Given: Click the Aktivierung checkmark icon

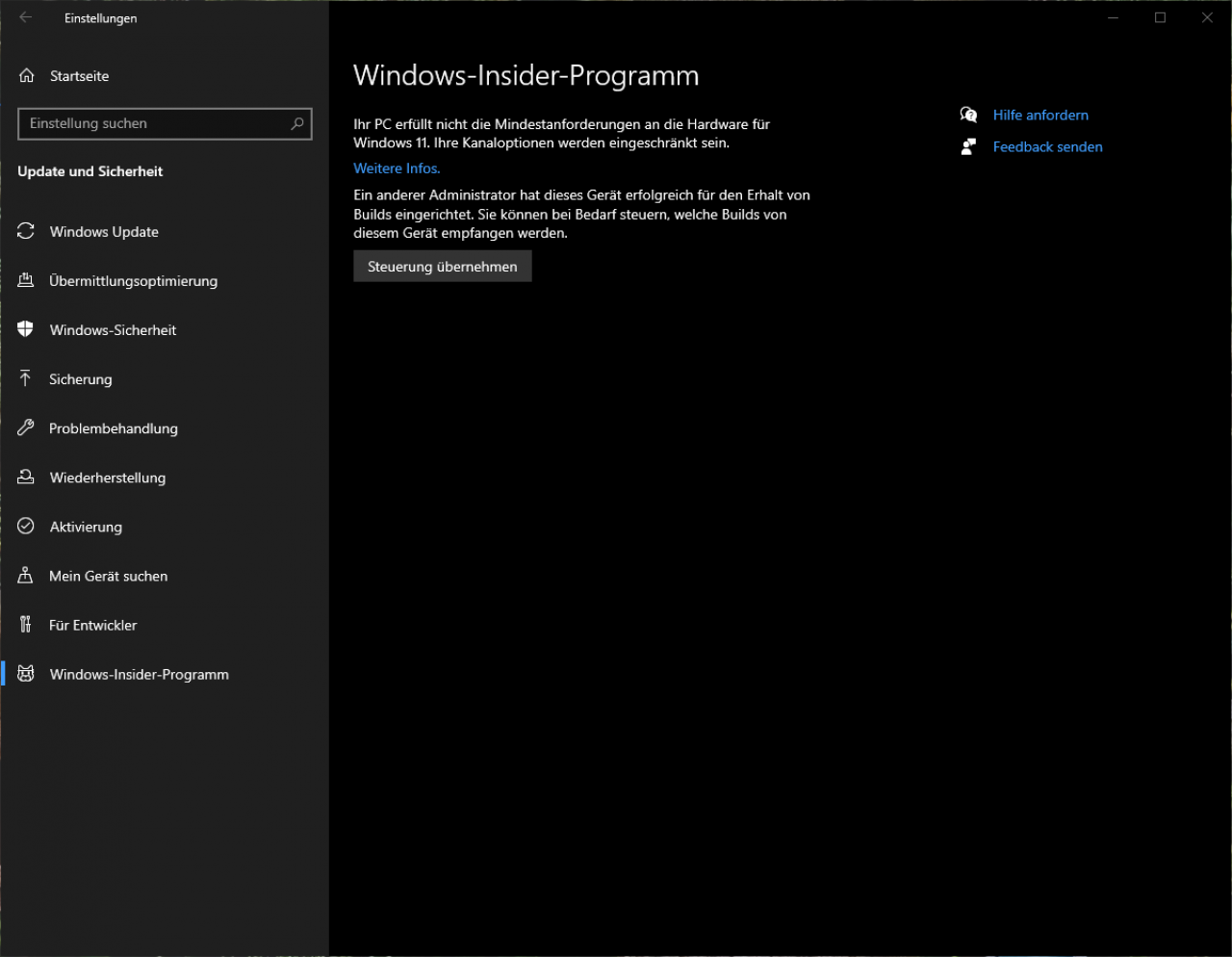Looking at the screenshot, I should 26,526.
